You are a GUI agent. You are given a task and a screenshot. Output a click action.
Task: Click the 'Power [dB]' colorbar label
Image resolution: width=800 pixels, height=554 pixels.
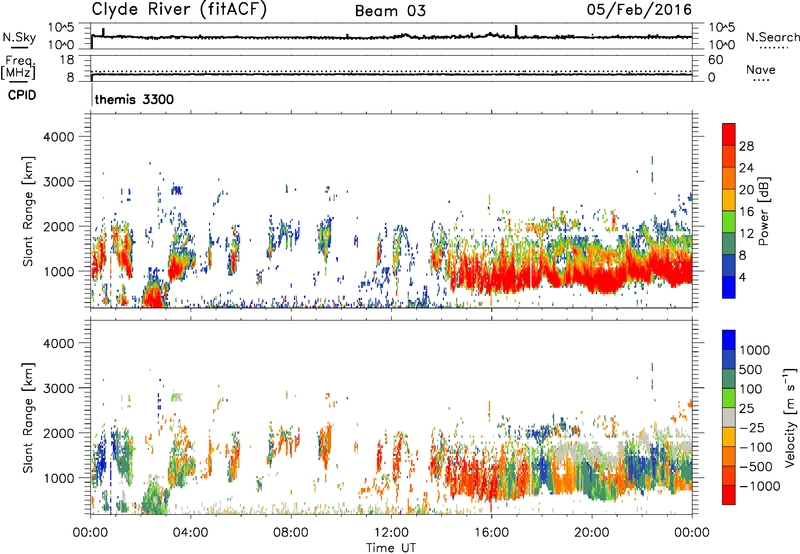764,211
